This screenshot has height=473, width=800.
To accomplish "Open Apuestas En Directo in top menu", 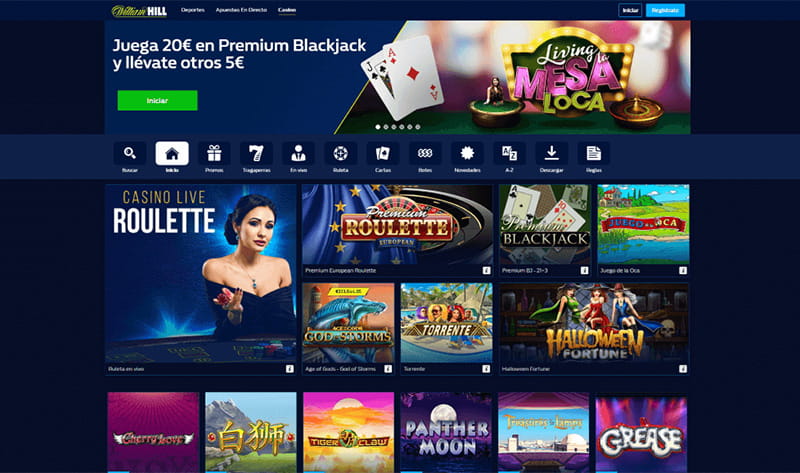I will (241, 10).
